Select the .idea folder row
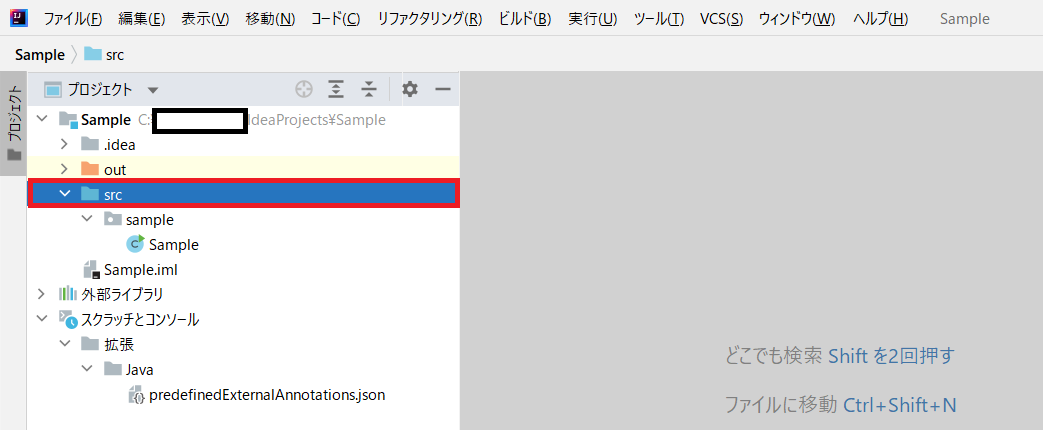1043x430 pixels. pyautogui.click(x=243, y=144)
